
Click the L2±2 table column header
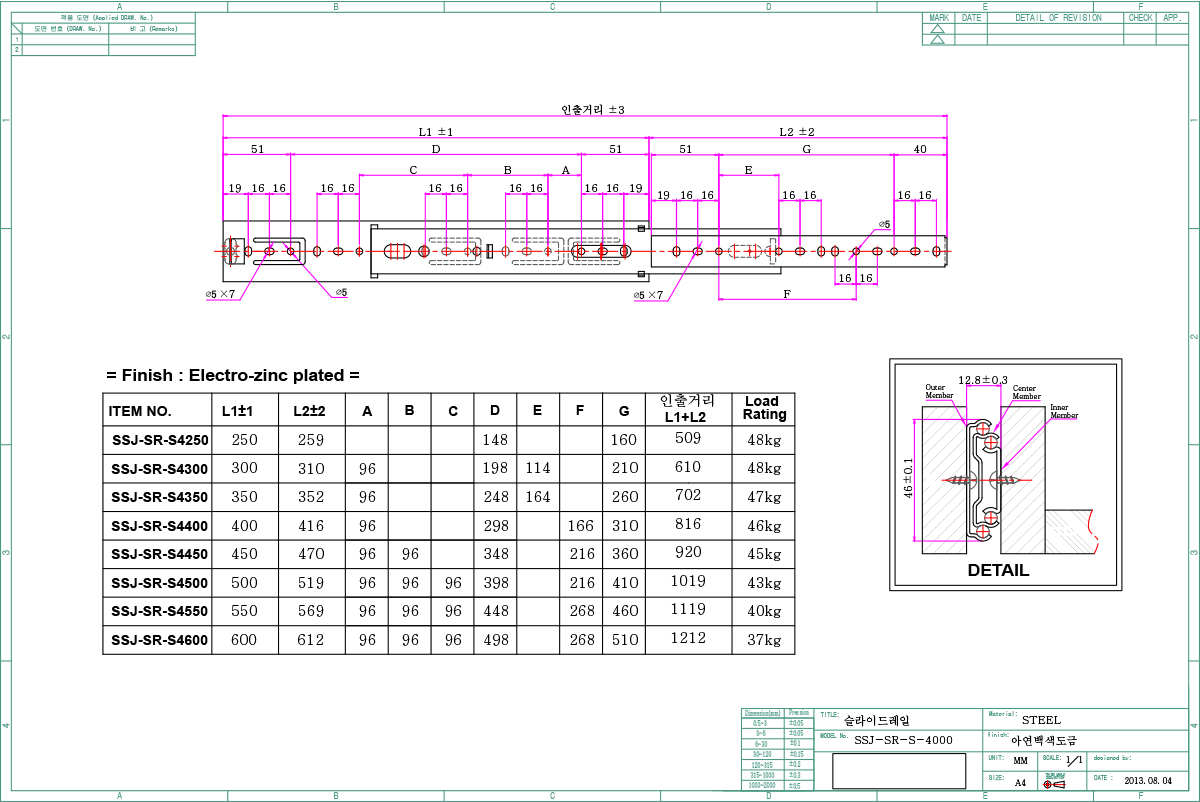[x=310, y=411]
